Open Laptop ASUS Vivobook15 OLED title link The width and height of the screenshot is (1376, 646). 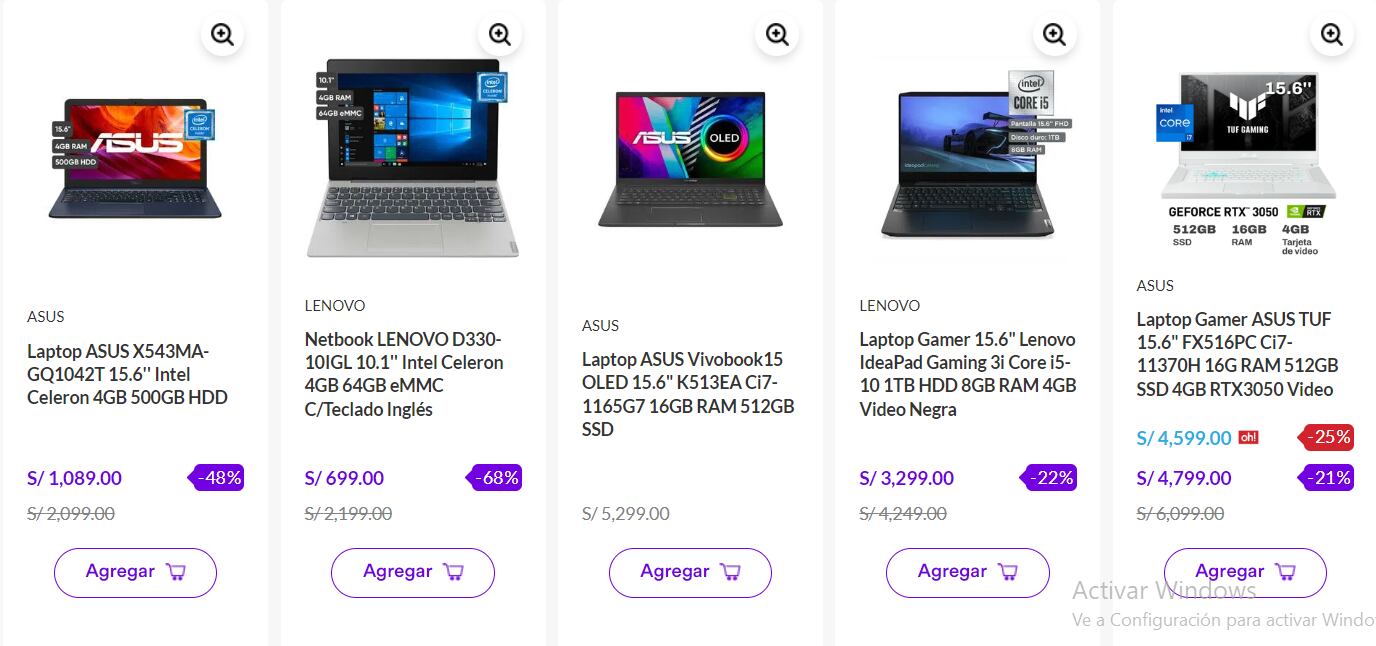click(x=688, y=394)
